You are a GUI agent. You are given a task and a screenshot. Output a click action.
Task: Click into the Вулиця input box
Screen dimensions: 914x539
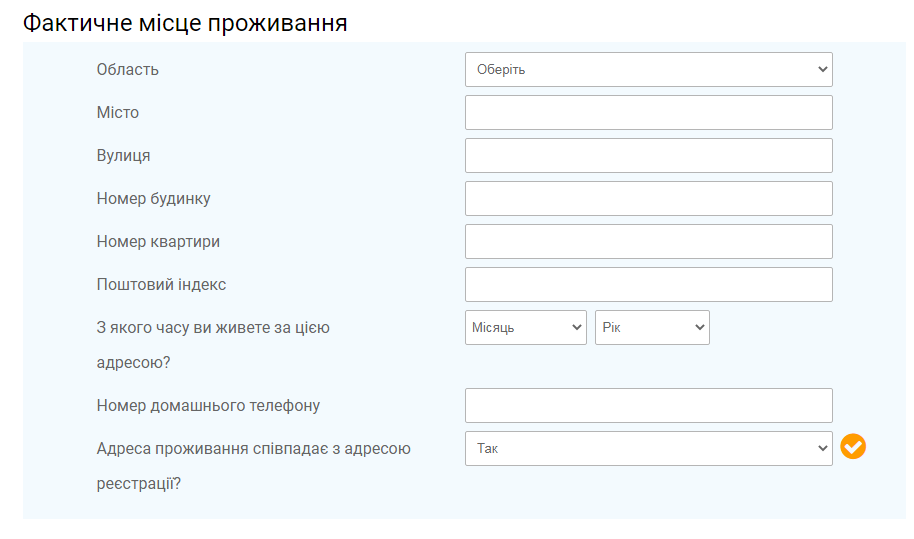click(648, 156)
